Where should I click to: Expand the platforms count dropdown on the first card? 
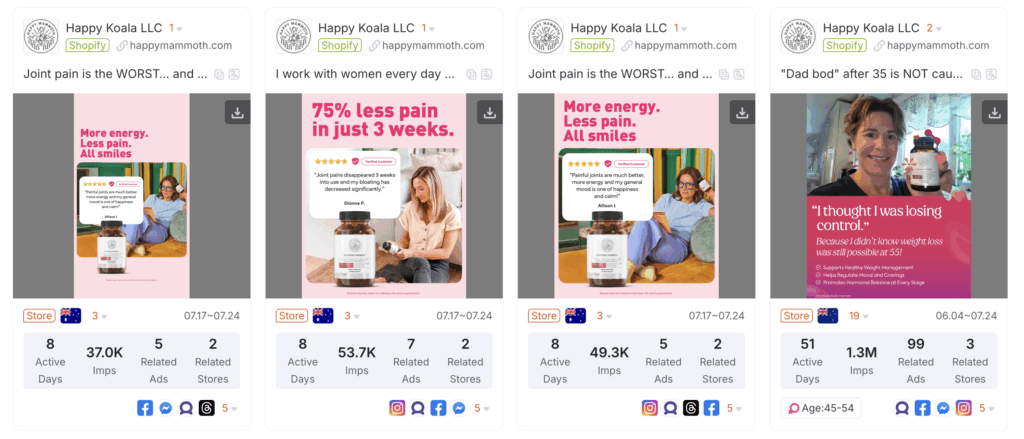229,408
